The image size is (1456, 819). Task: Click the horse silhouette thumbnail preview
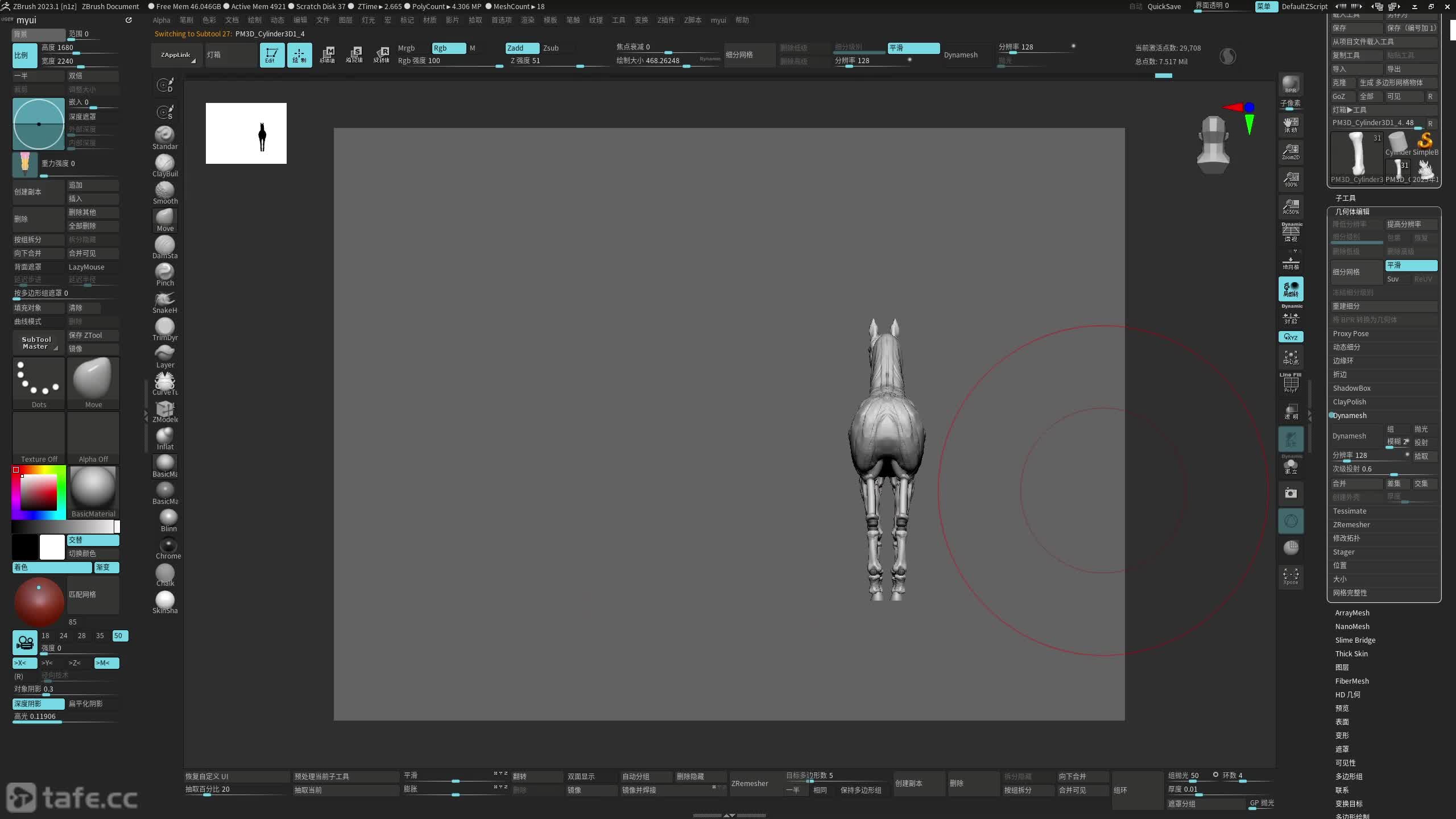246,133
